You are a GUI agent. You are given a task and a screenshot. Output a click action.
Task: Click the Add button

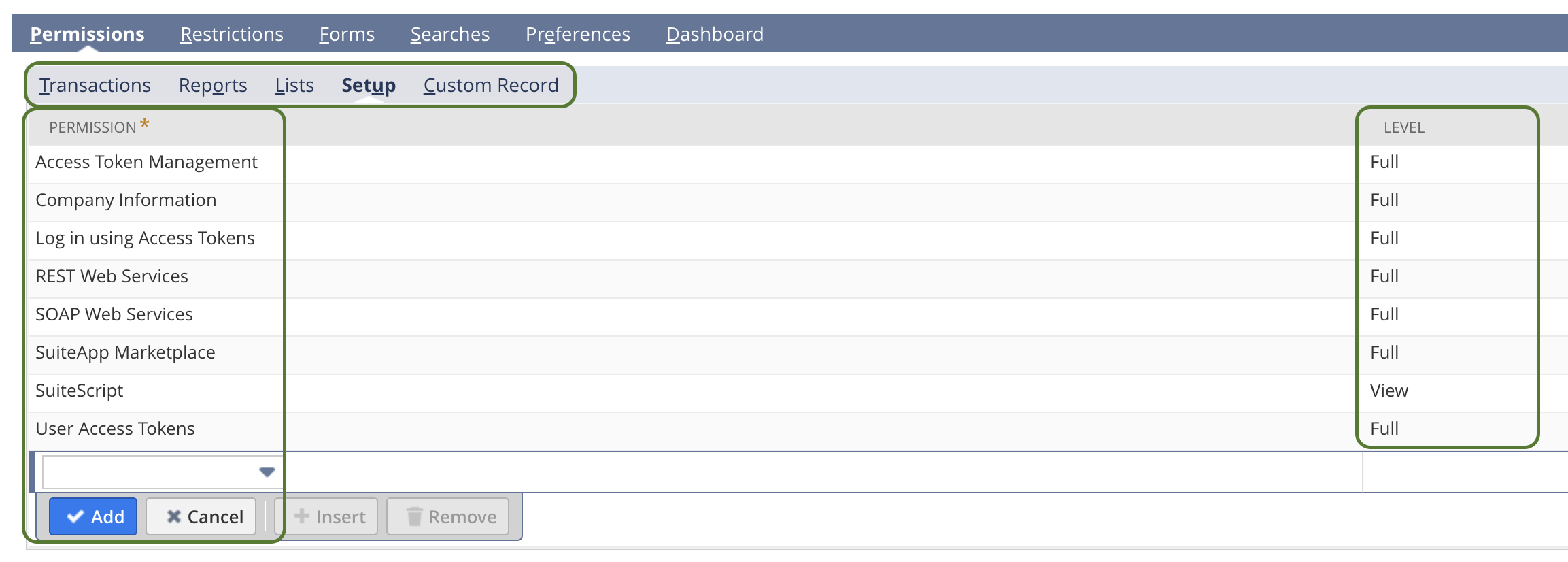(93, 516)
